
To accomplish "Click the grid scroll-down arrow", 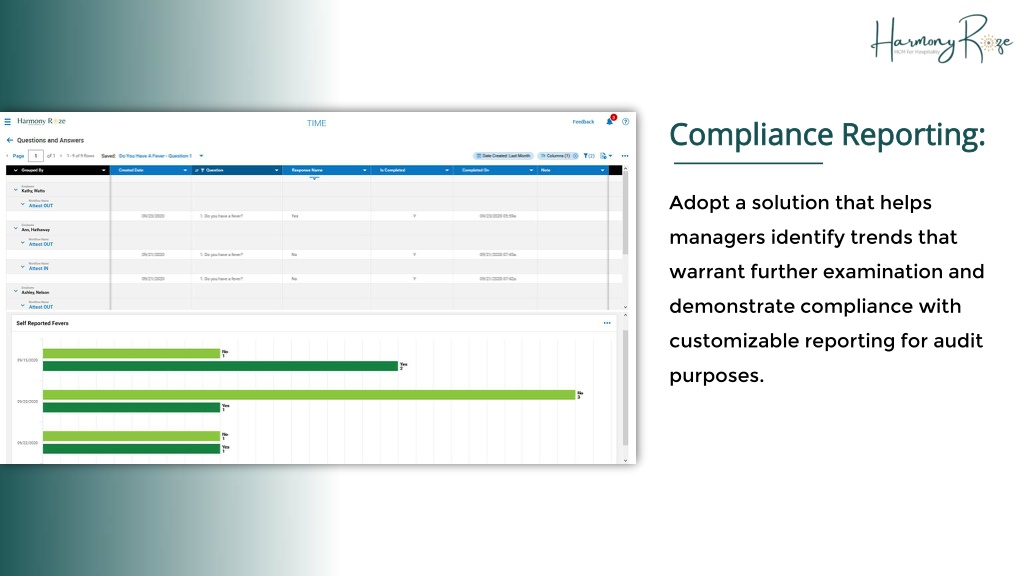I will (x=625, y=307).
